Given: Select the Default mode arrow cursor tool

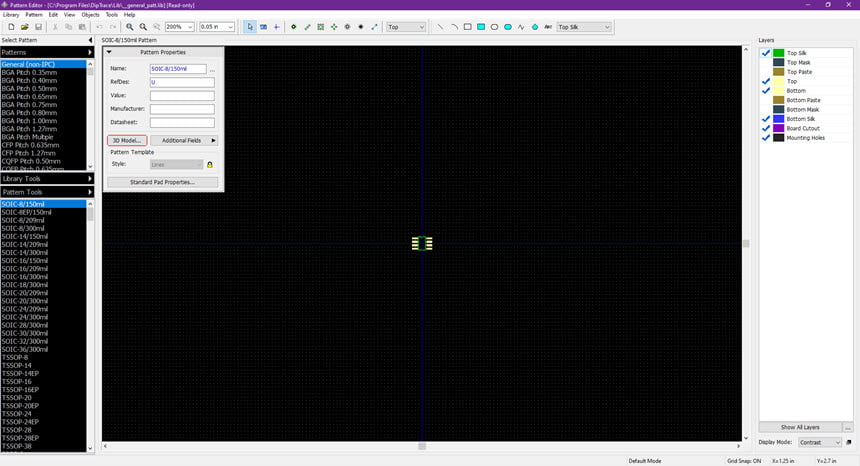Looking at the screenshot, I should coord(250,27).
